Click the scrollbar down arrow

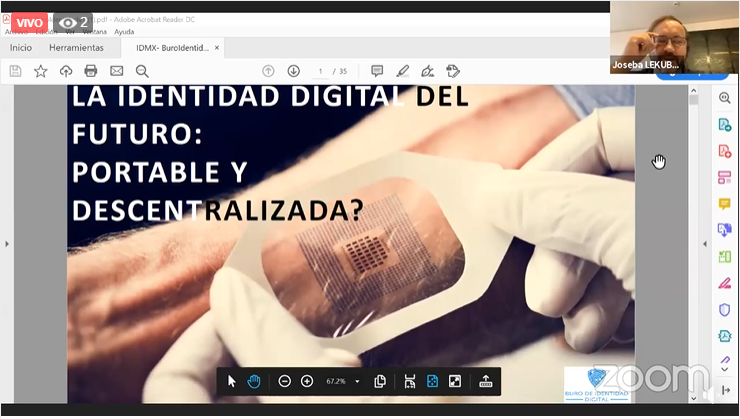[x=693, y=398]
